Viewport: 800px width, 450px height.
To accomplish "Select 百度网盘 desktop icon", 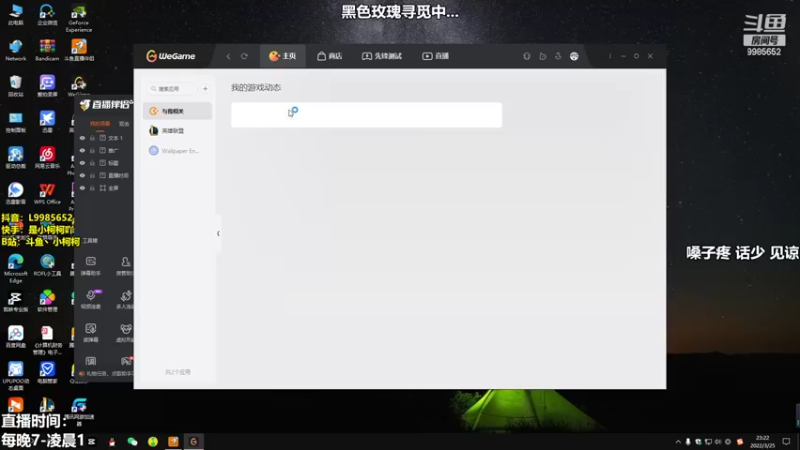I will (15, 337).
